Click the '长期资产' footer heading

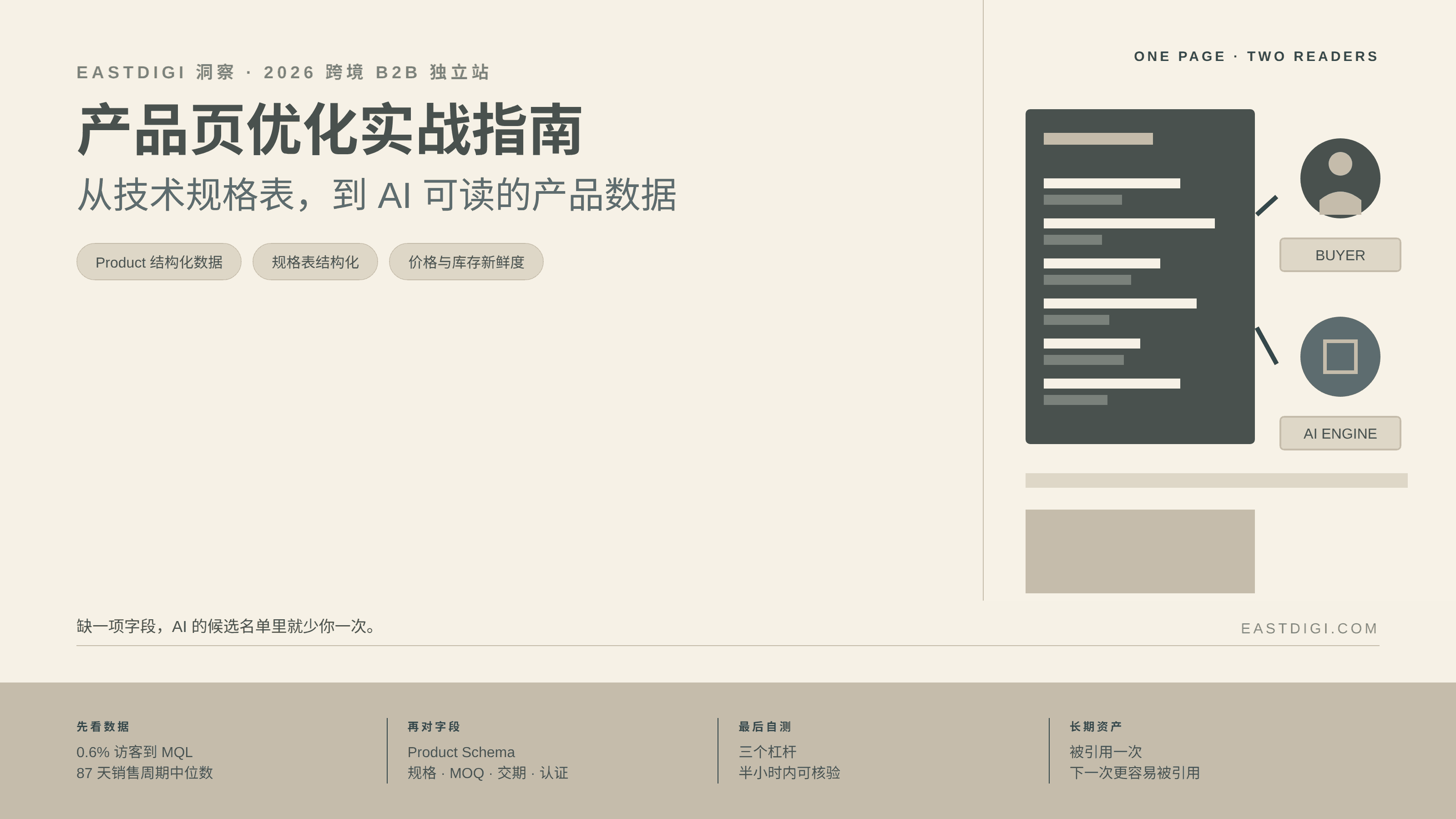point(1095,726)
